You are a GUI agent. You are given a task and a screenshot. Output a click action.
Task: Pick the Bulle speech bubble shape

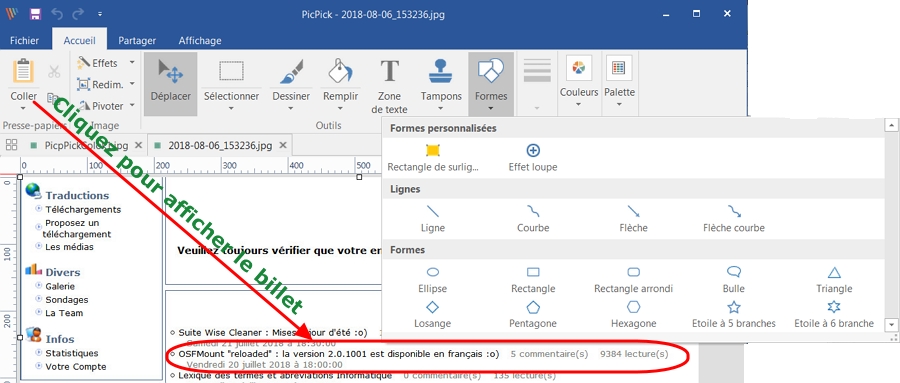(734, 280)
